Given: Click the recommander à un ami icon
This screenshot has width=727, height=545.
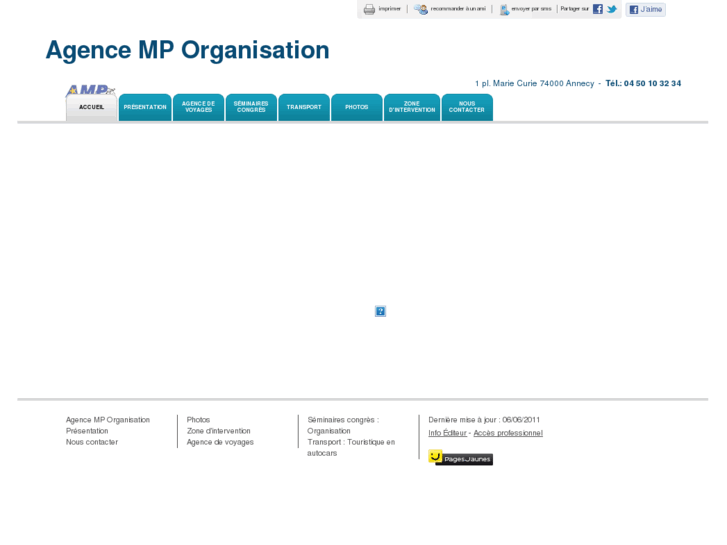Looking at the screenshot, I should click(421, 9).
